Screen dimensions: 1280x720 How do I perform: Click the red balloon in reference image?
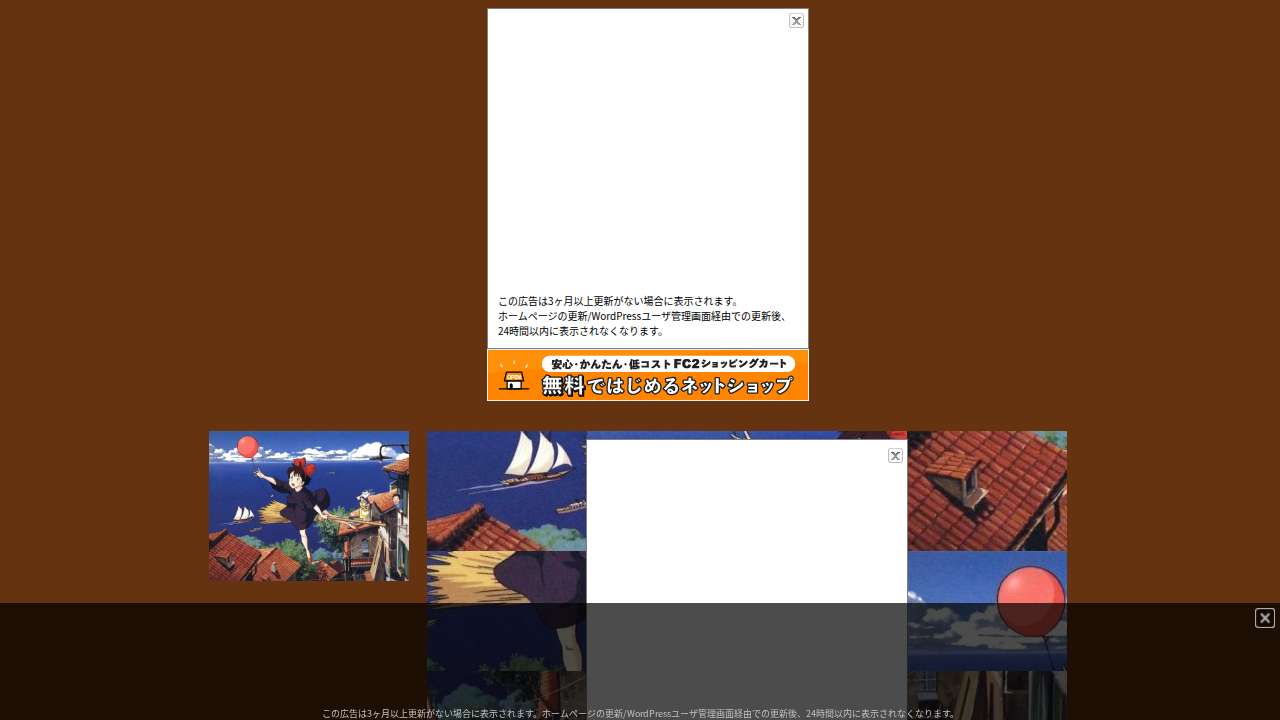pos(247,447)
